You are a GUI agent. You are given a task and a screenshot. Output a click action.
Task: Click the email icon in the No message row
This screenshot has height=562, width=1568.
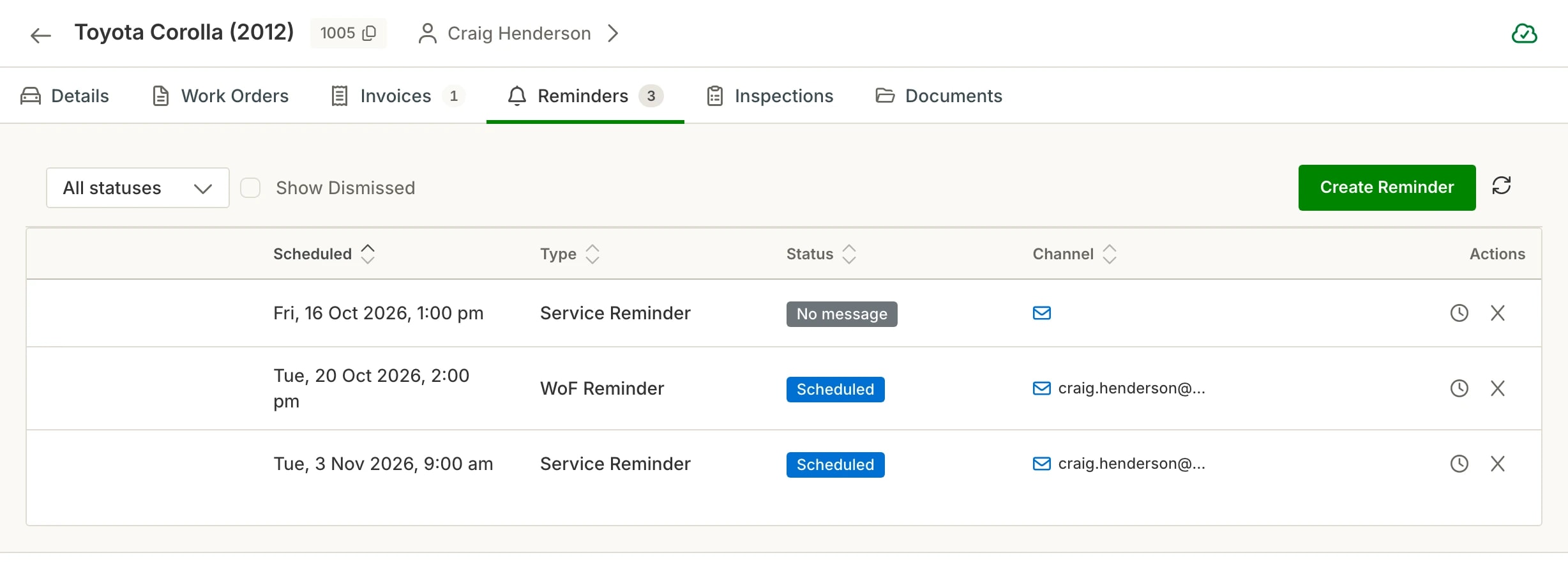1041,313
